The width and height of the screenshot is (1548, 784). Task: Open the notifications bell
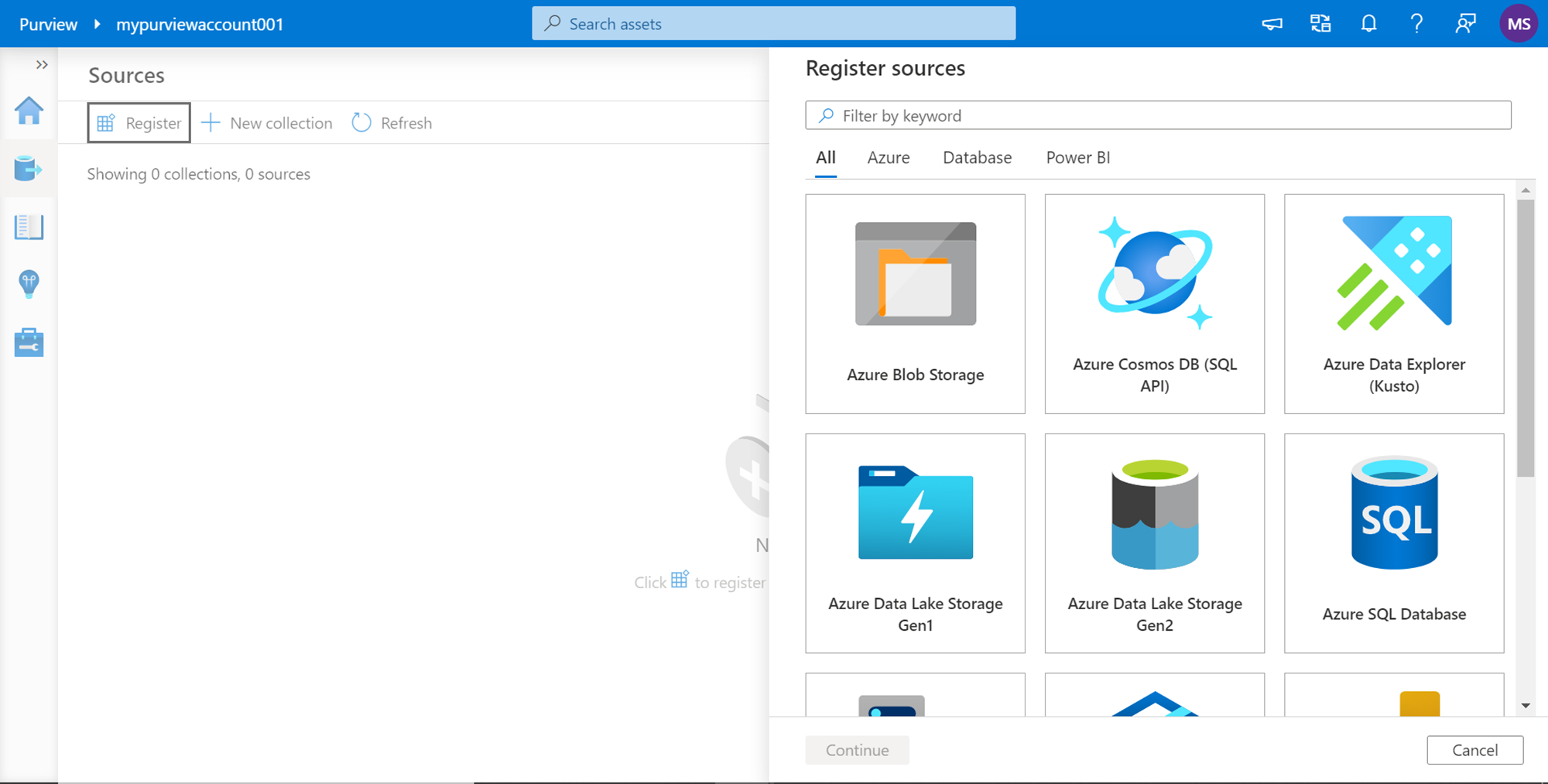click(1368, 24)
